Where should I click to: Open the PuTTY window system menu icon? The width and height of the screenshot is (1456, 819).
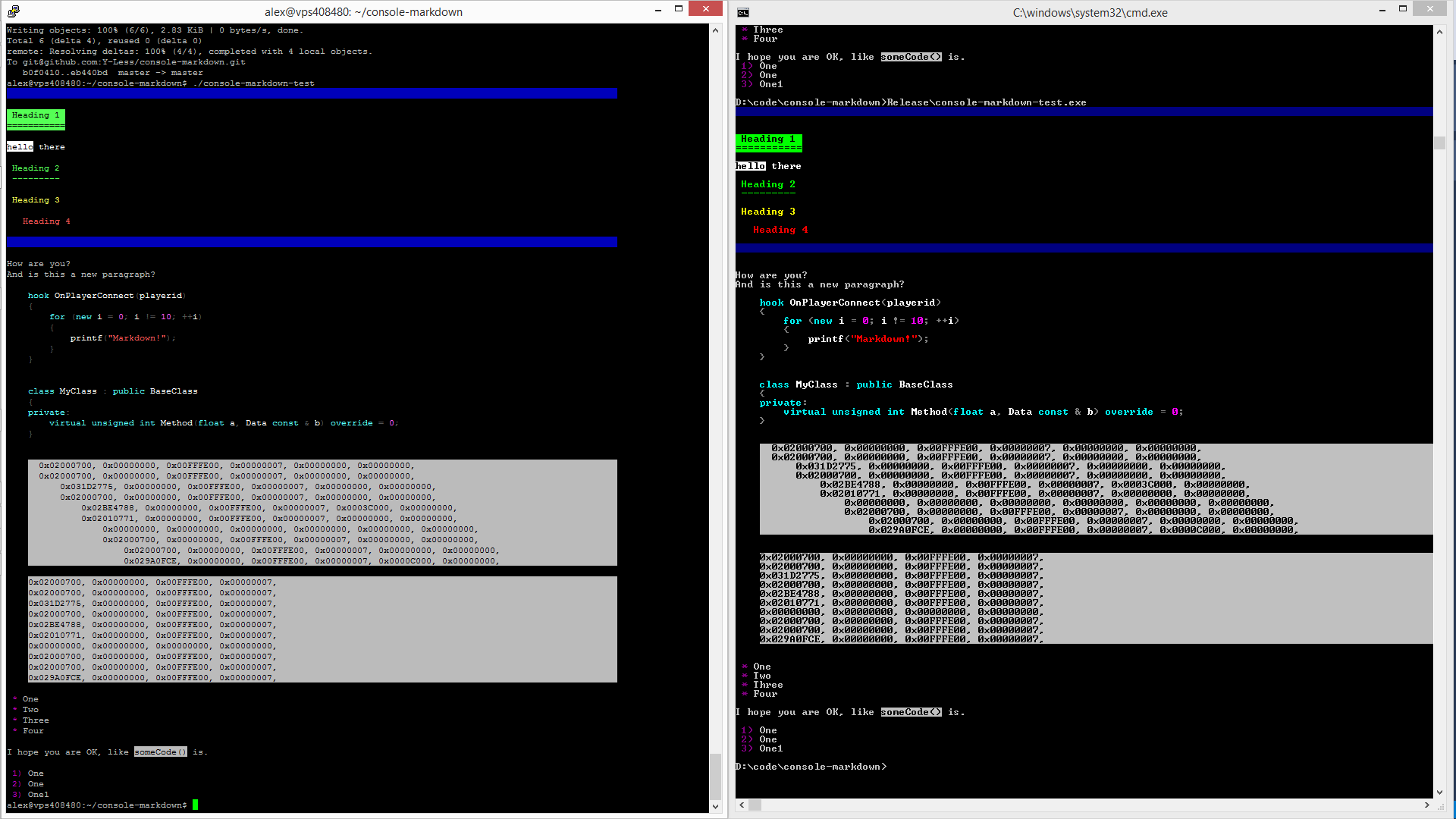click(x=13, y=11)
